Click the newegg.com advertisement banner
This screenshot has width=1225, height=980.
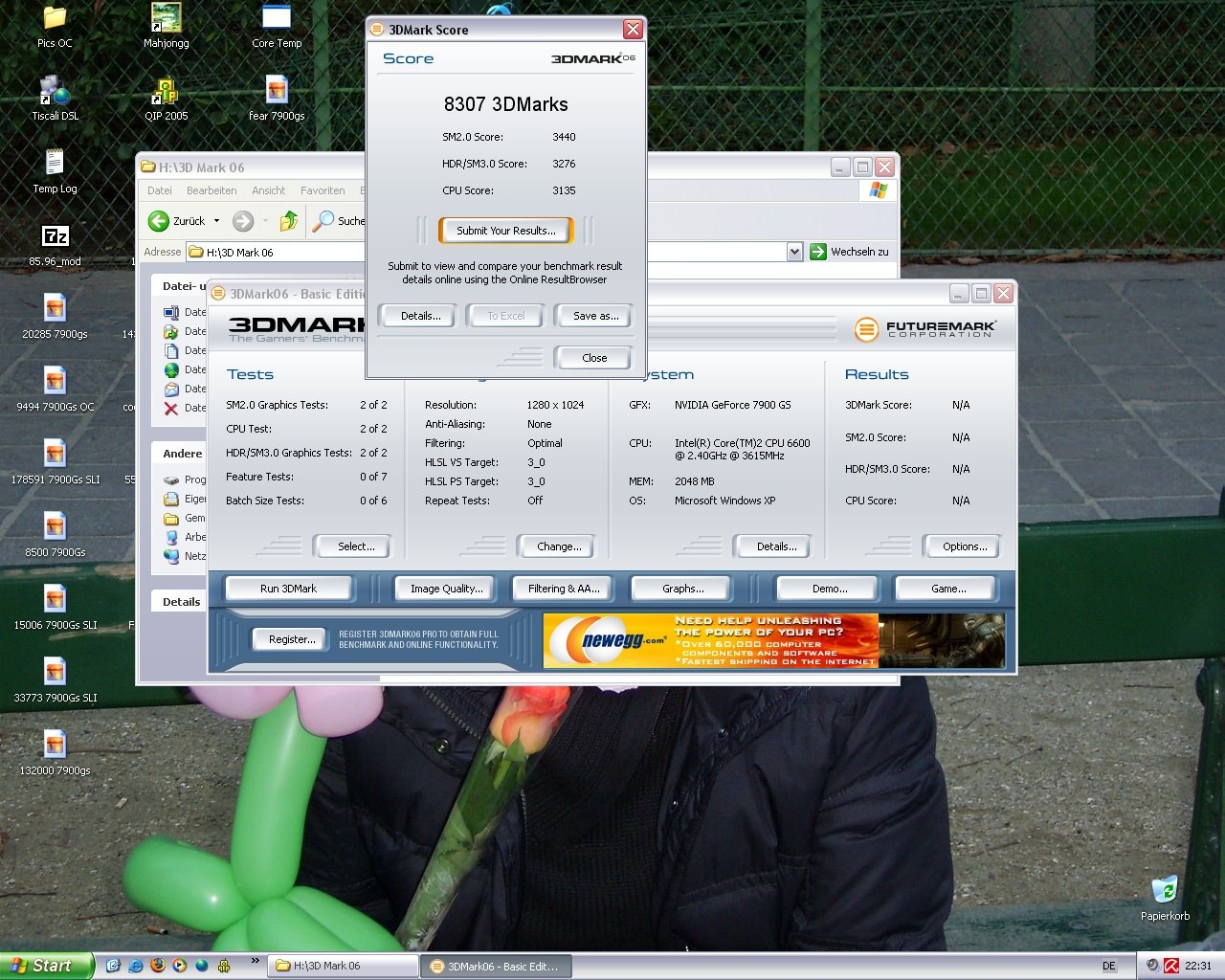(773, 640)
